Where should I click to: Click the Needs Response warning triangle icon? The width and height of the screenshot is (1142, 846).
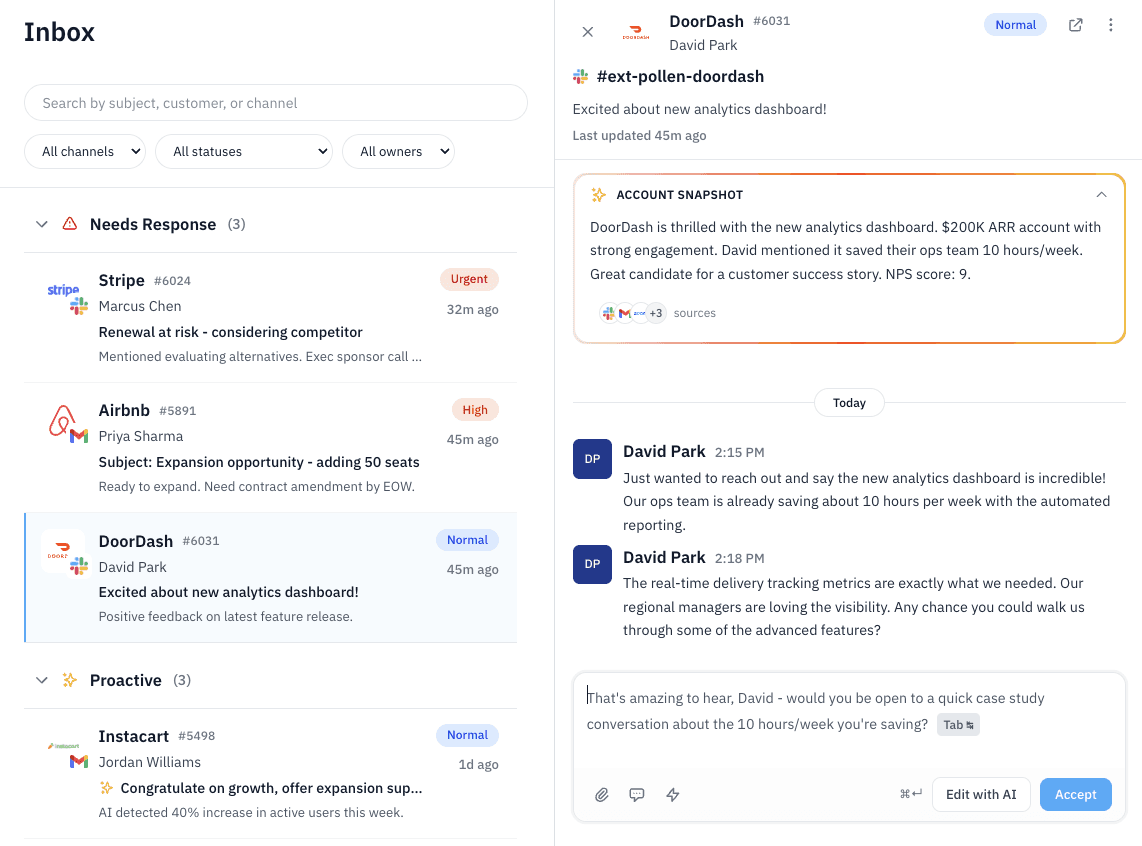point(70,224)
